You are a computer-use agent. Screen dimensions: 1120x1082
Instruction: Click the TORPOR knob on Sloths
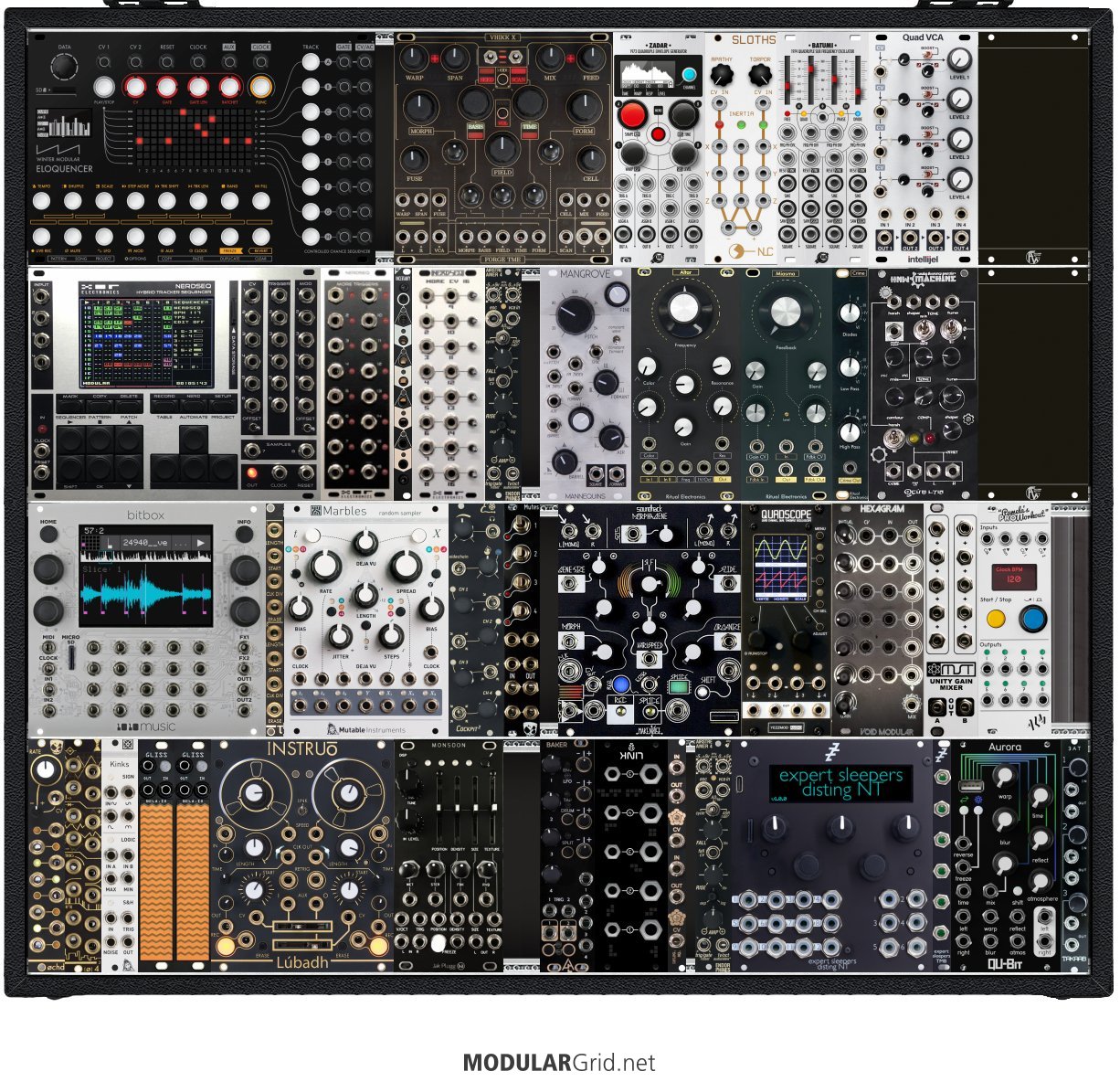pos(760,73)
